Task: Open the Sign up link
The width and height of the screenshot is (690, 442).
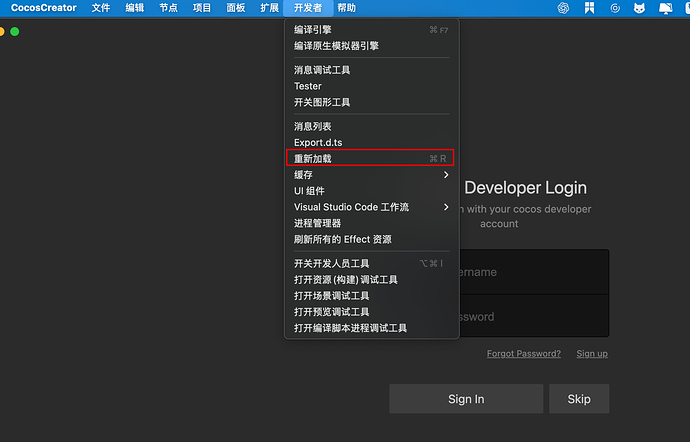Action: 592,354
